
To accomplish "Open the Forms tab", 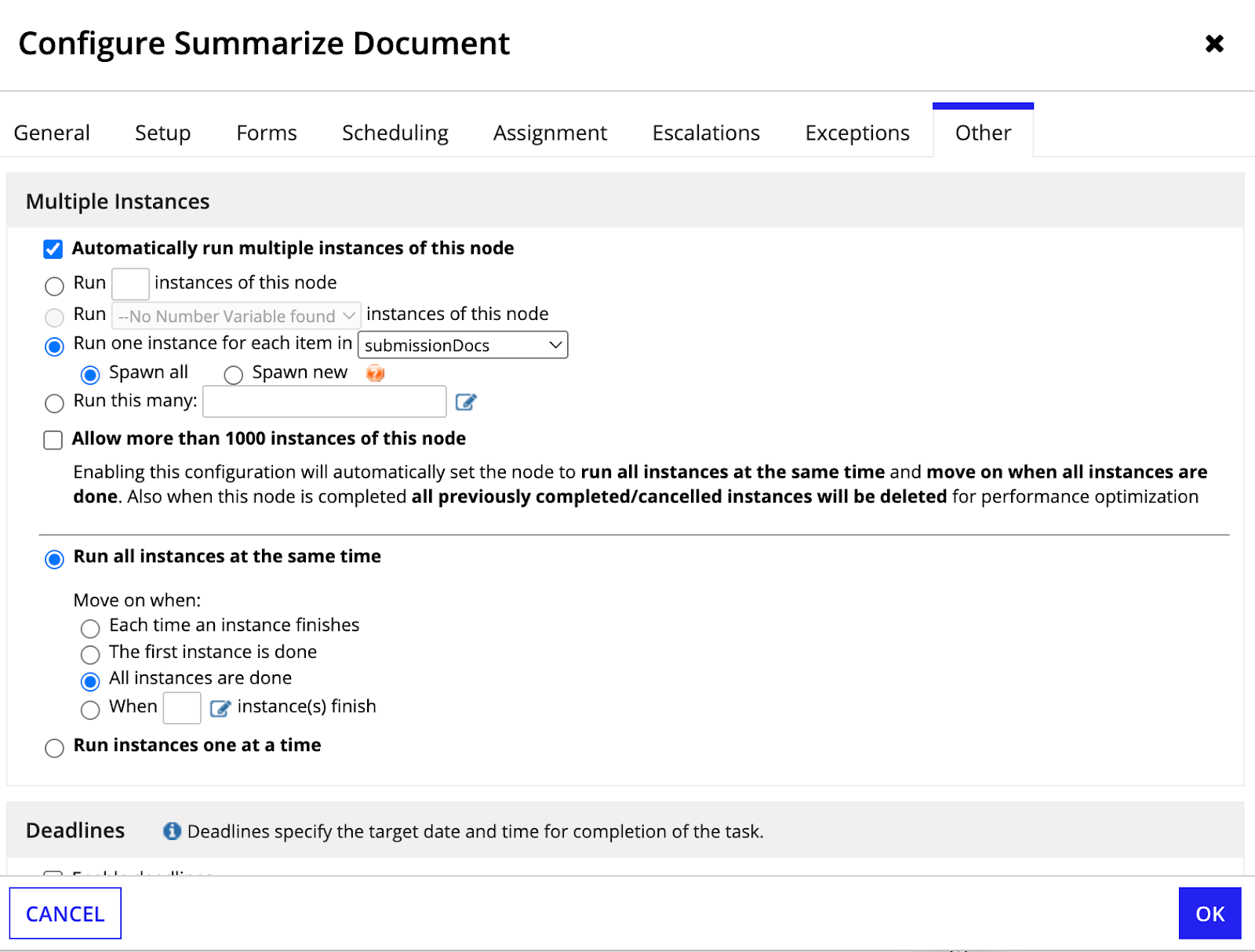I will pyautogui.click(x=267, y=133).
